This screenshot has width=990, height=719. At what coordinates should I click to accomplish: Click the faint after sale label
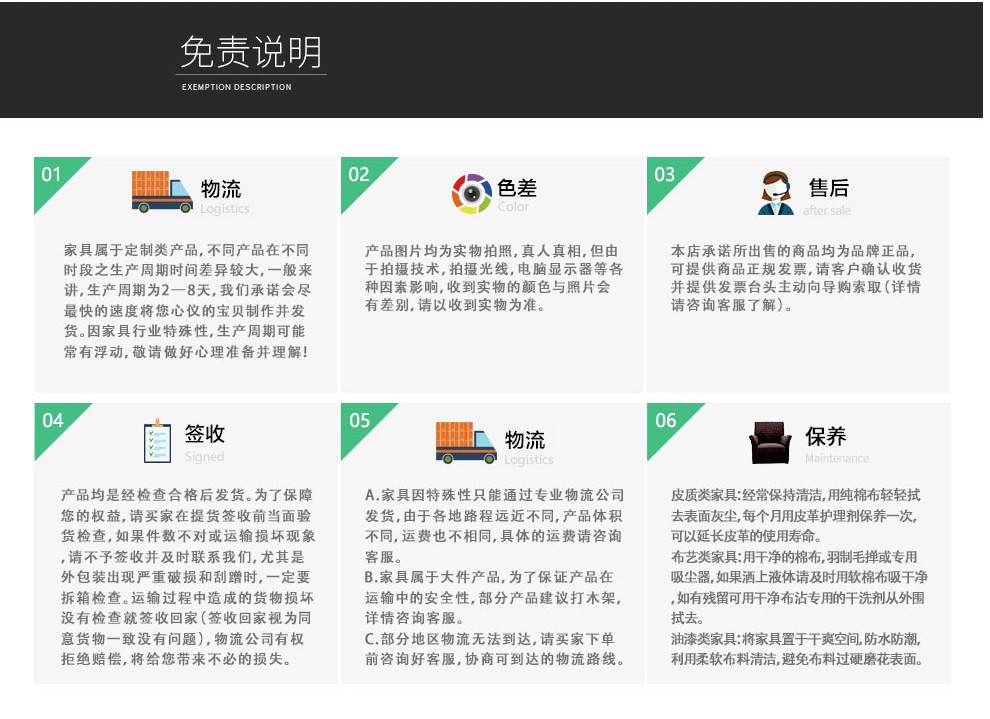(827, 210)
